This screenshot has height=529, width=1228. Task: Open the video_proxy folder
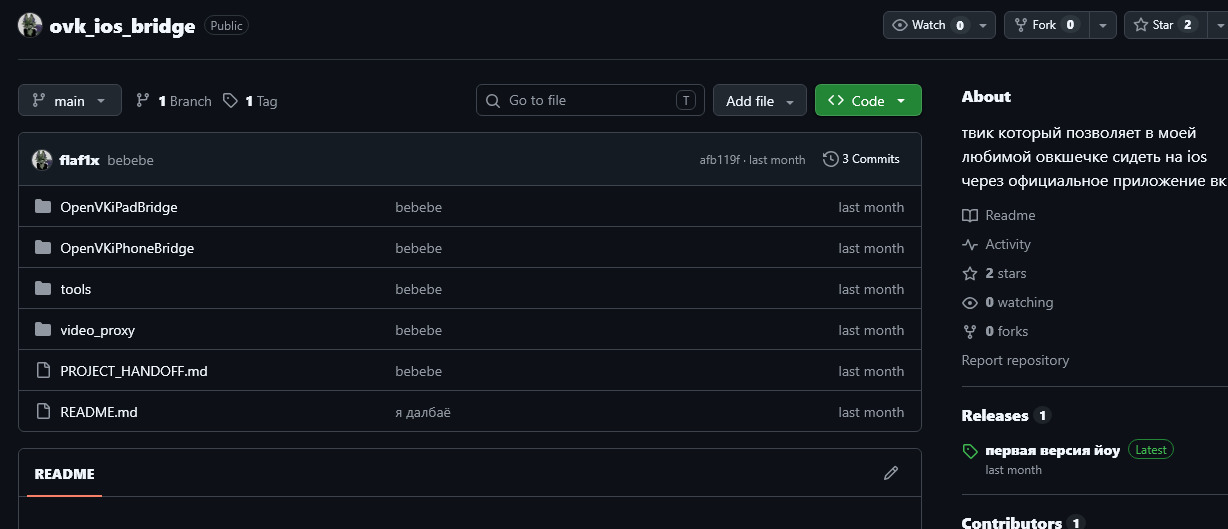tap(98, 330)
